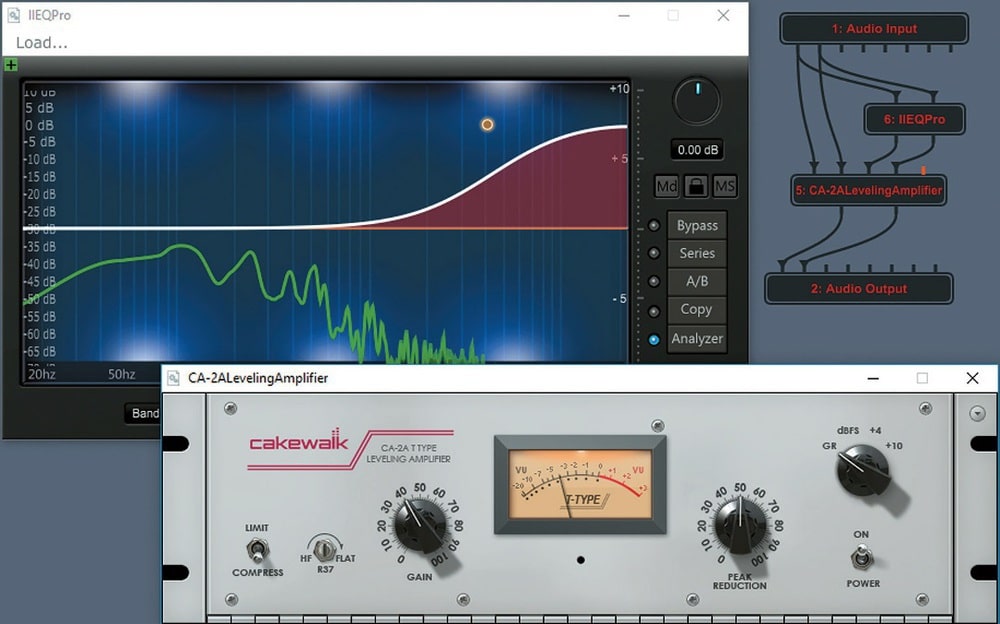
Task: Click the 20hz frequency label
Action: pos(42,374)
